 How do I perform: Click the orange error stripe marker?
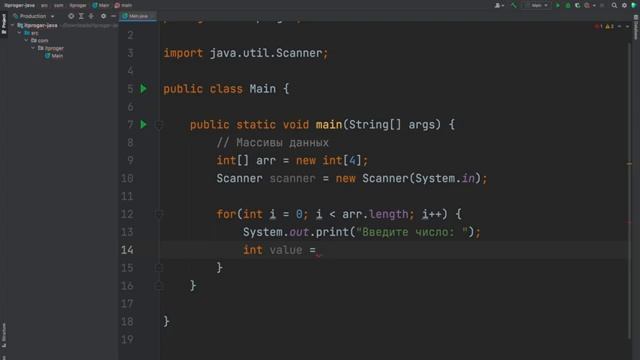[x=629, y=164]
